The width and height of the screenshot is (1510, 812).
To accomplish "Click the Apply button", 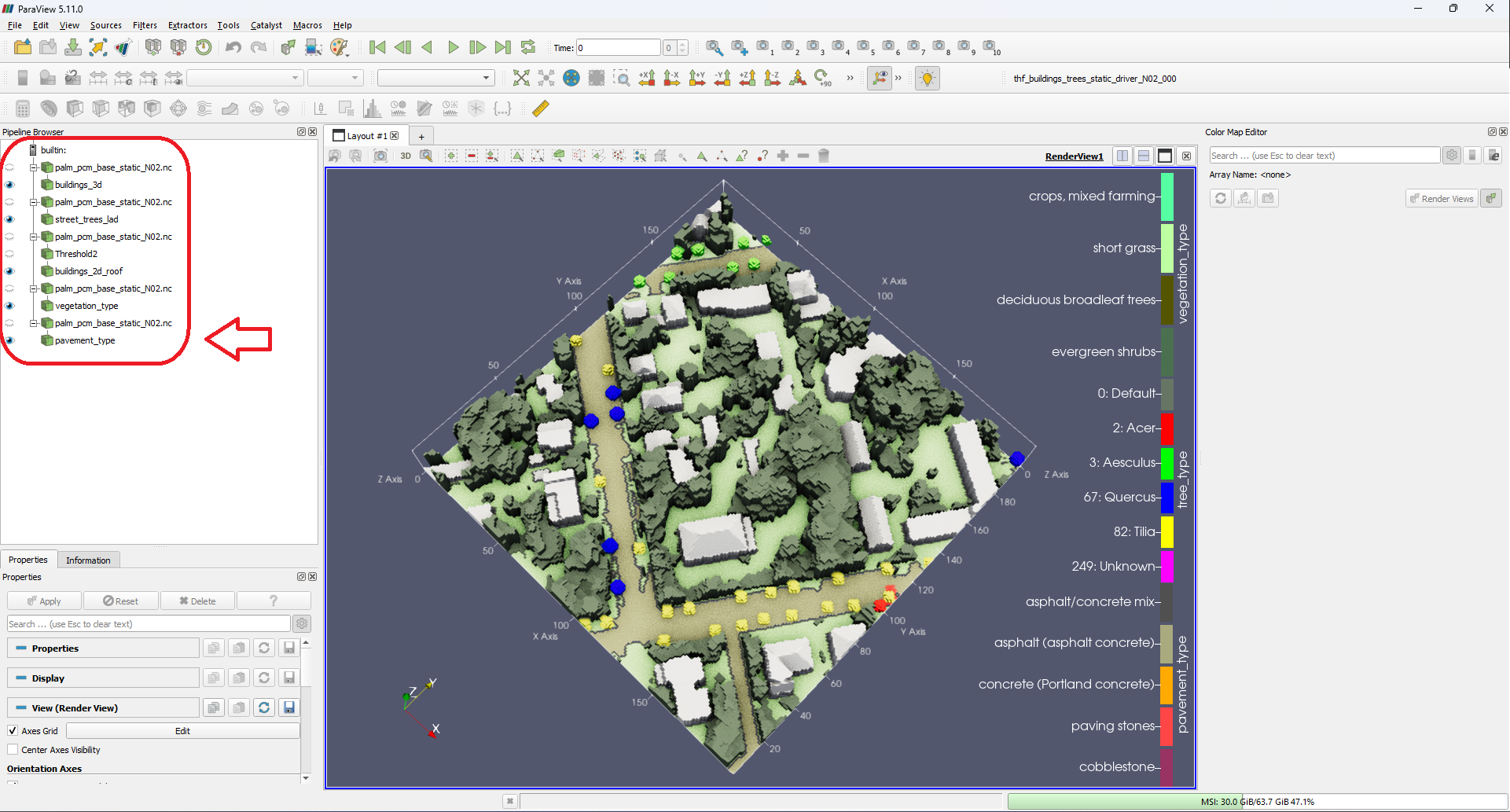I will 44,601.
